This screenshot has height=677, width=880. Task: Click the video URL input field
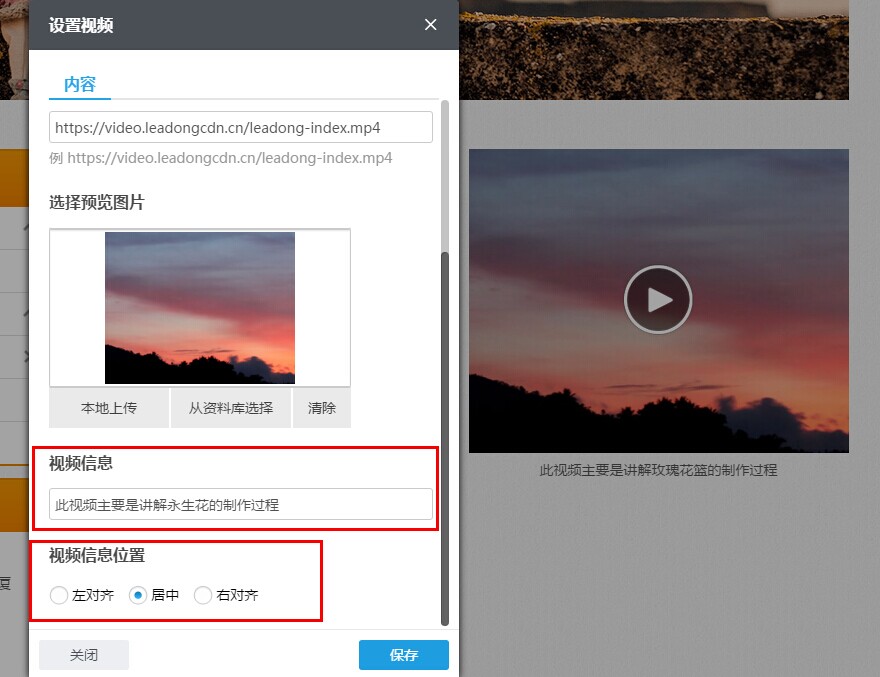(238, 127)
